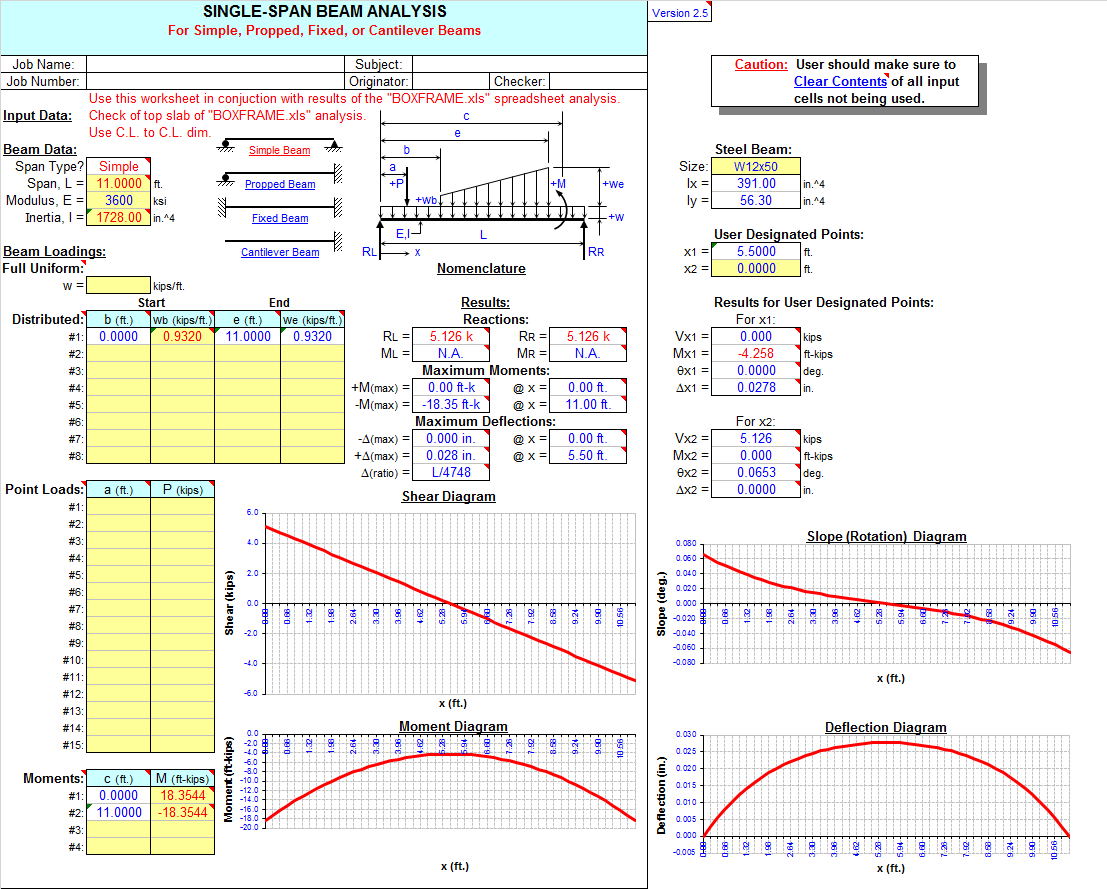1107x889 pixels.
Task: Click Point Loads #15 a cell
Action: pyautogui.click(x=119, y=744)
